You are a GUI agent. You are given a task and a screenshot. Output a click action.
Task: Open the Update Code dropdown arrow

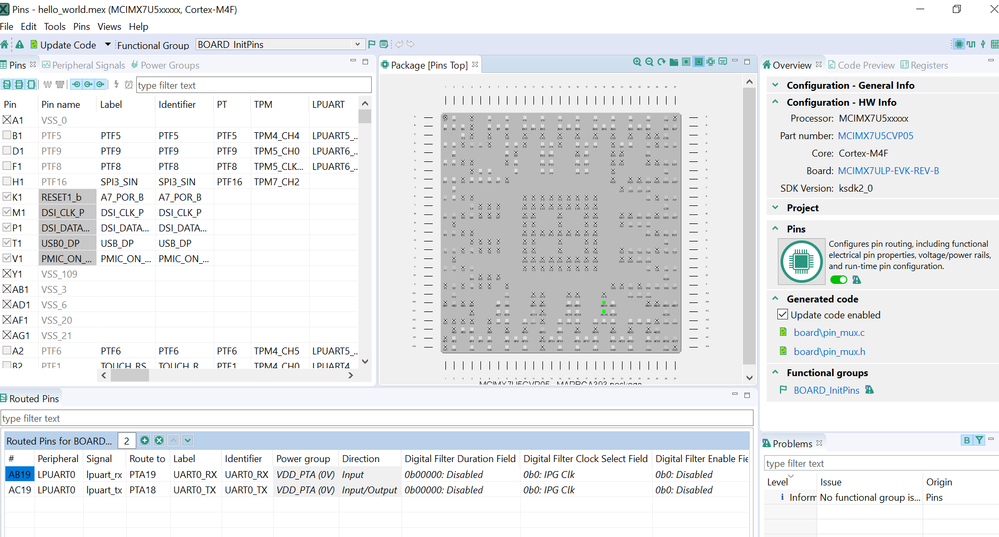click(x=108, y=45)
